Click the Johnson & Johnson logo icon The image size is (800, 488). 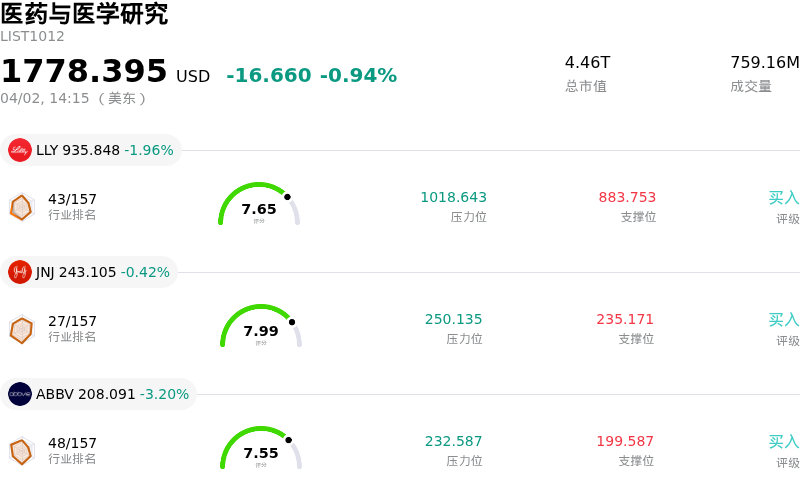click(x=20, y=272)
